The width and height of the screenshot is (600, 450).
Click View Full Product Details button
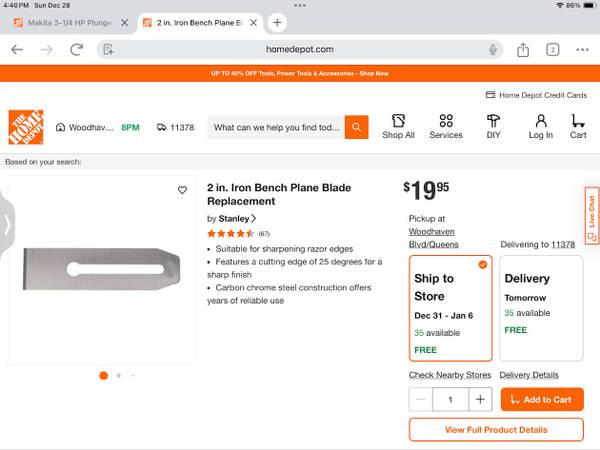pos(496,430)
